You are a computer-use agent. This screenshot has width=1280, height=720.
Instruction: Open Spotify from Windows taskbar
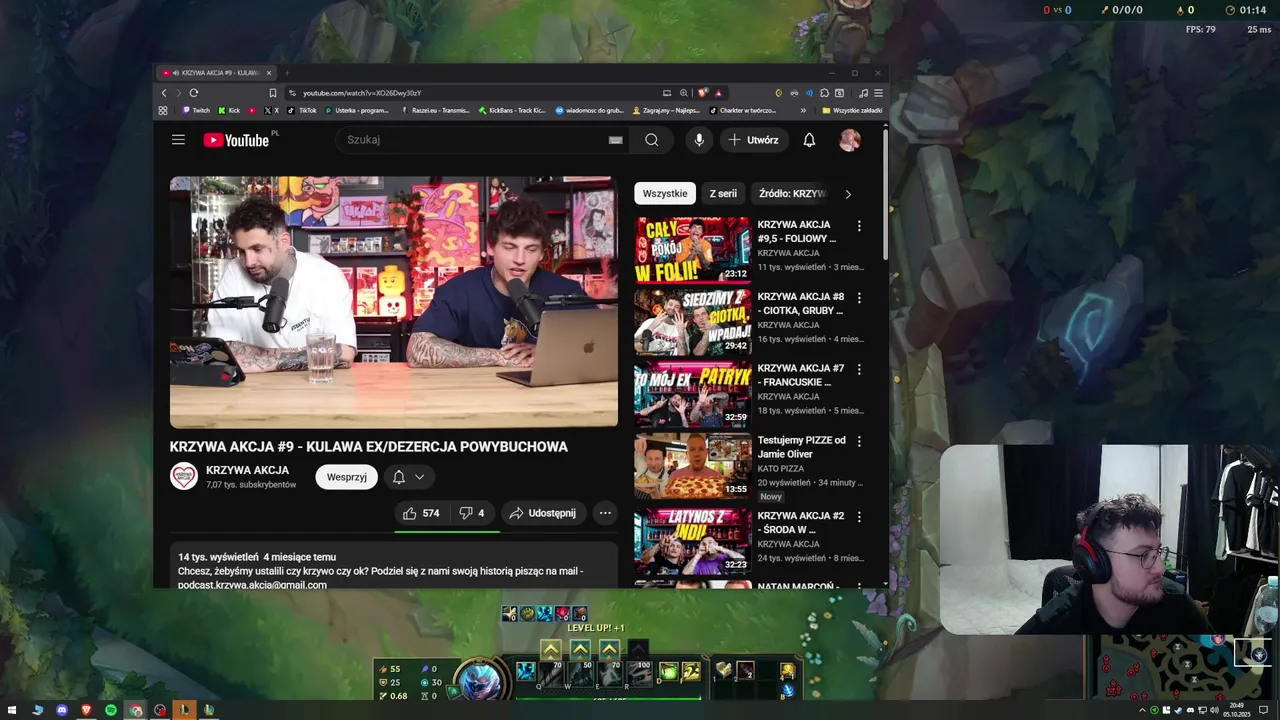tap(111, 710)
